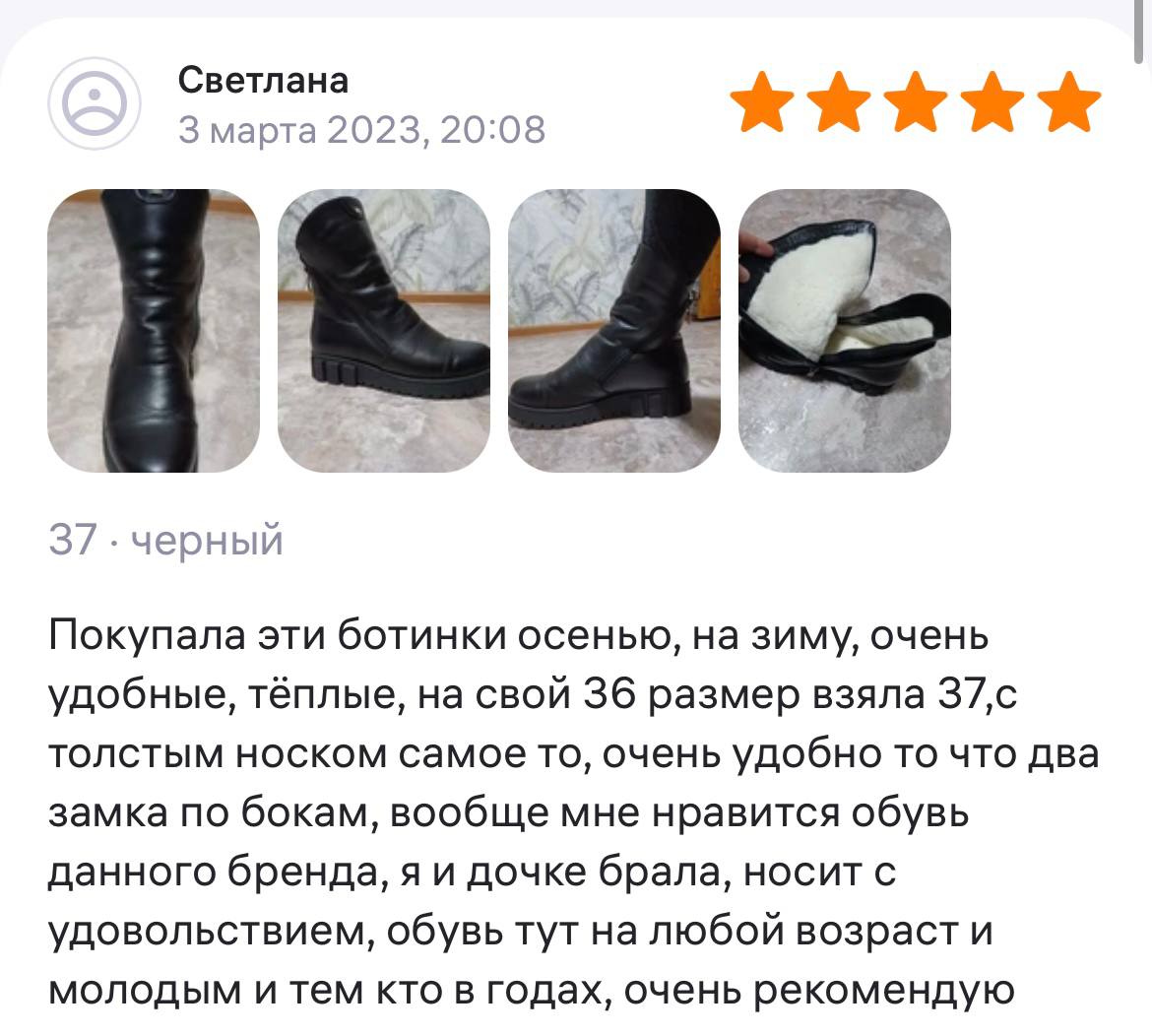The height and width of the screenshot is (1036, 1152).
Task: View the standalone side-view boot photo
Action: click(x=384, y=331)
